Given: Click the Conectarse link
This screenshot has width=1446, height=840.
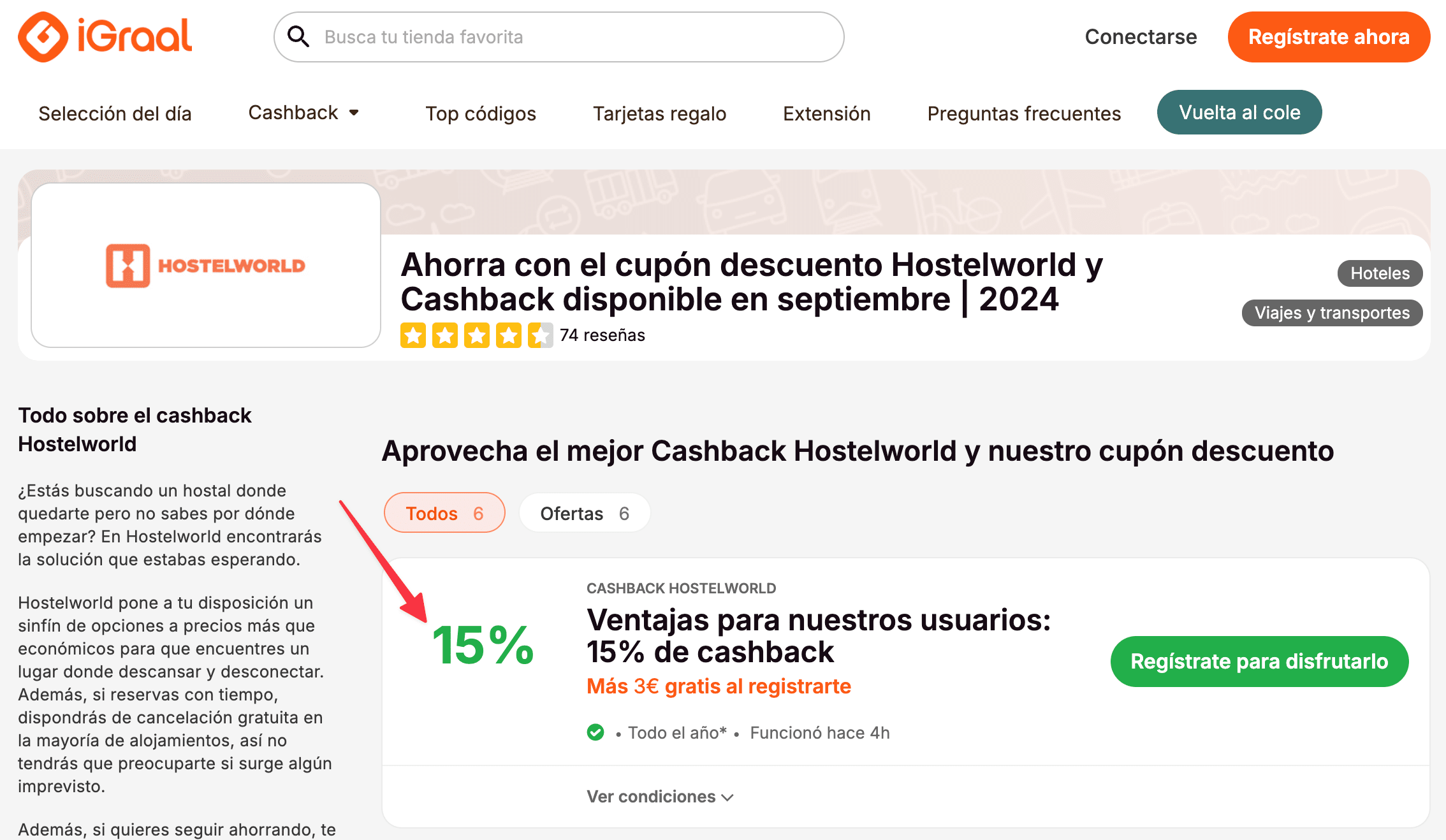Looking at the screenshot, I should pos(1141,37).
